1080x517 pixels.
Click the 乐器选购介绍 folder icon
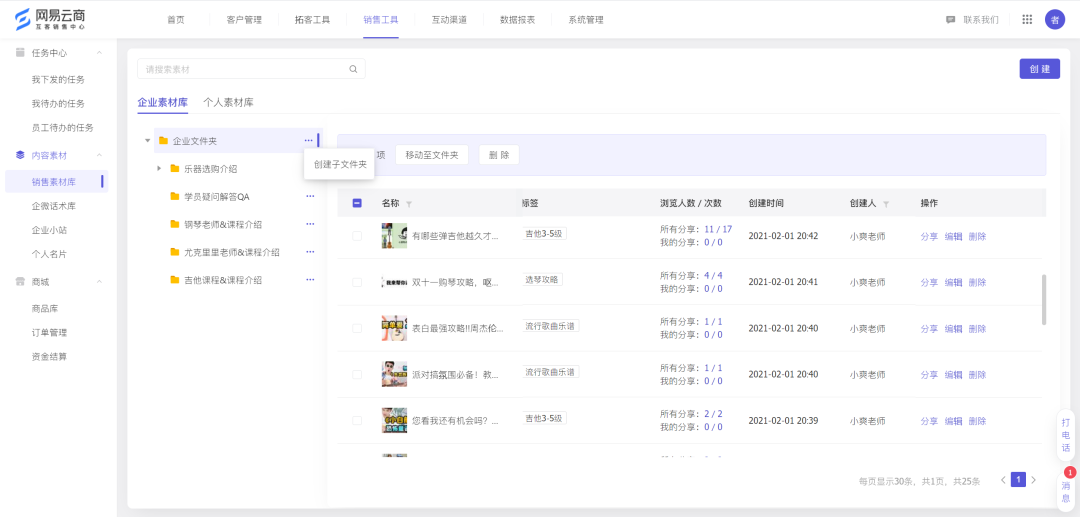pyautogui.click(x=175, y=169)
